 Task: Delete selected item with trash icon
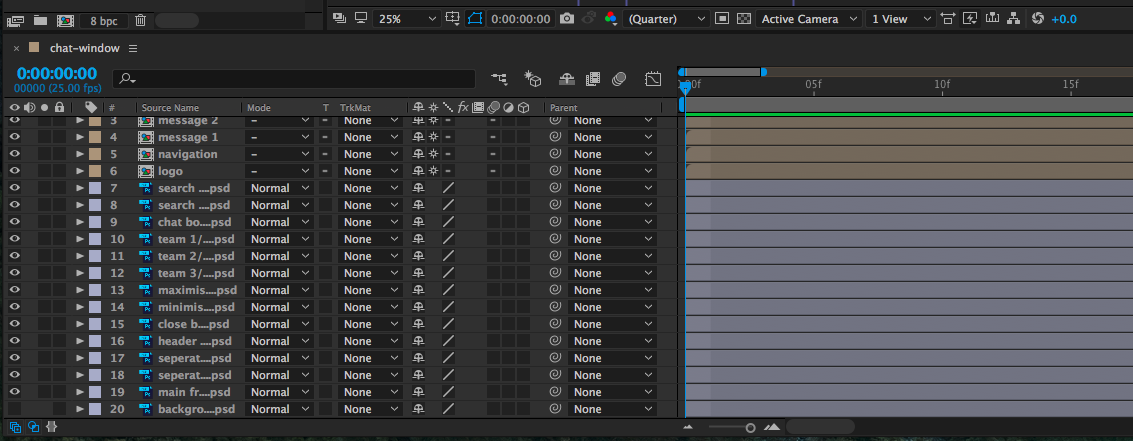coord(140,20)
